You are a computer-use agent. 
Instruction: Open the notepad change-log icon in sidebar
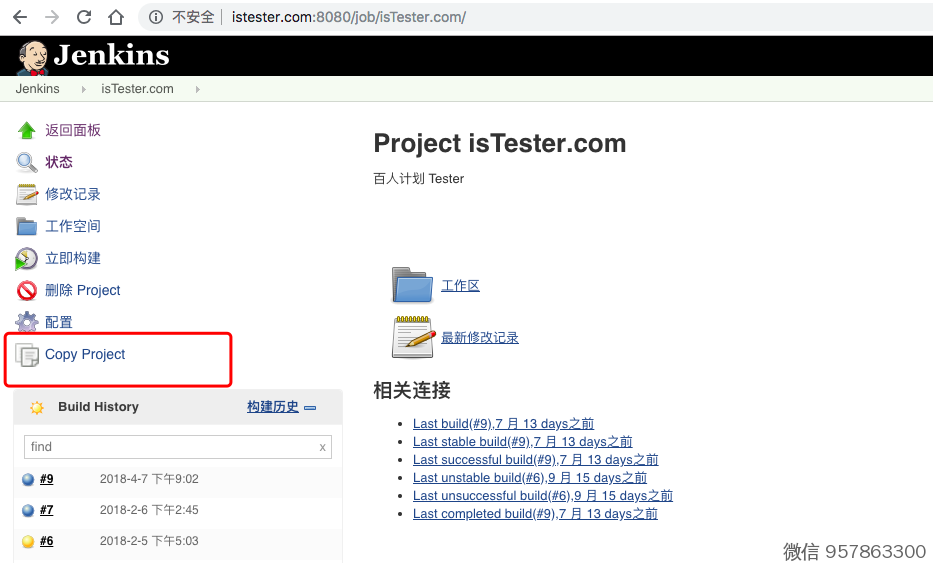tap(27, 195)
